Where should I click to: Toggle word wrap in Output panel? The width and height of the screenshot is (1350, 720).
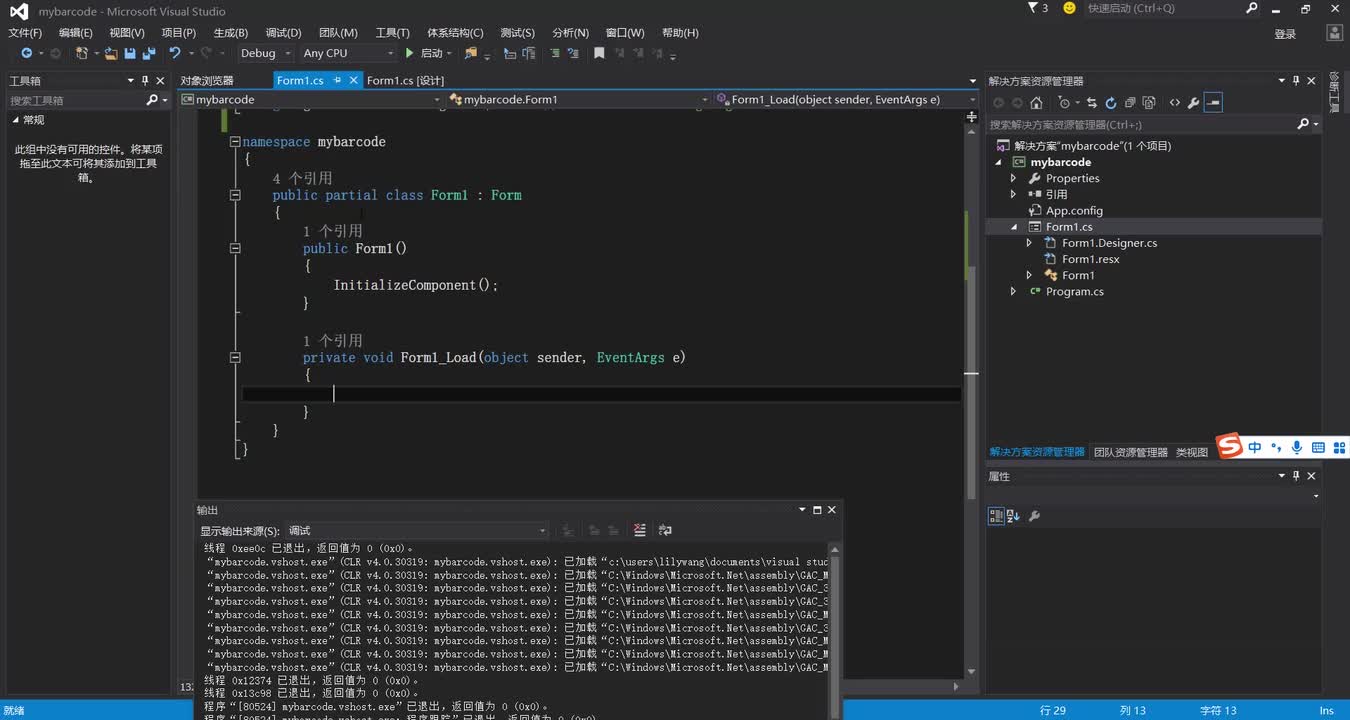(665, 530)
